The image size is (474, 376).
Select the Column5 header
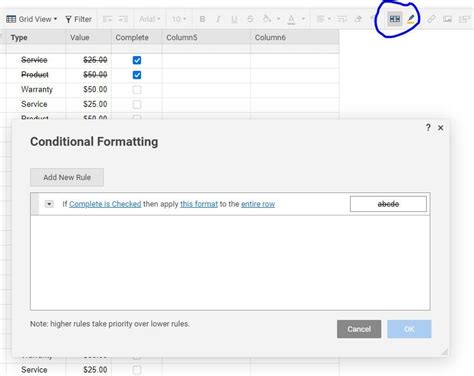point(206,37)
